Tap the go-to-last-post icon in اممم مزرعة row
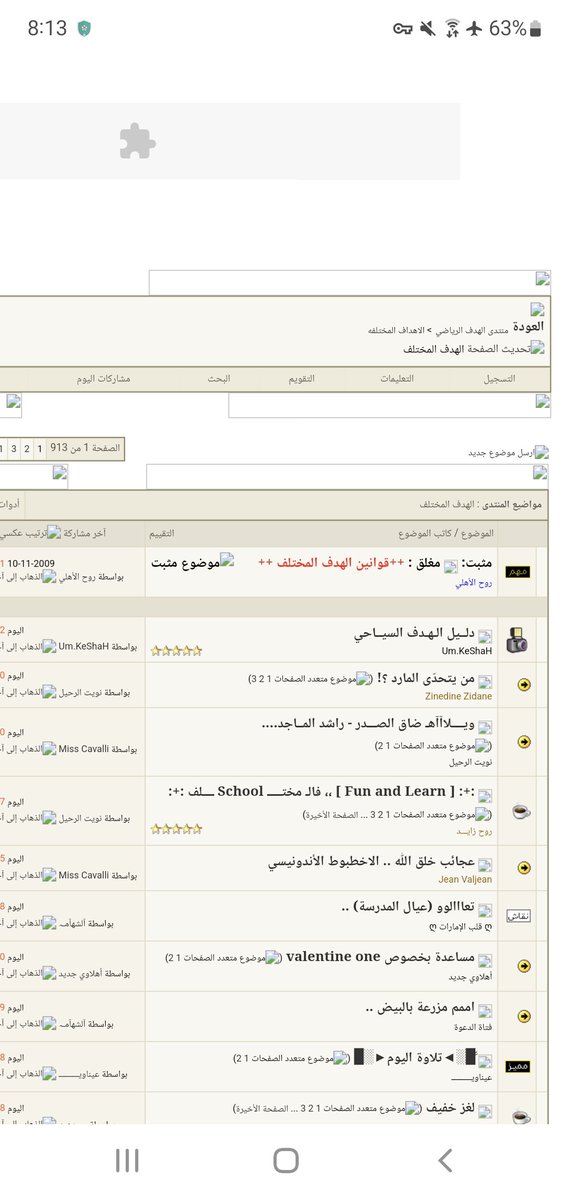 (49, 1025)
